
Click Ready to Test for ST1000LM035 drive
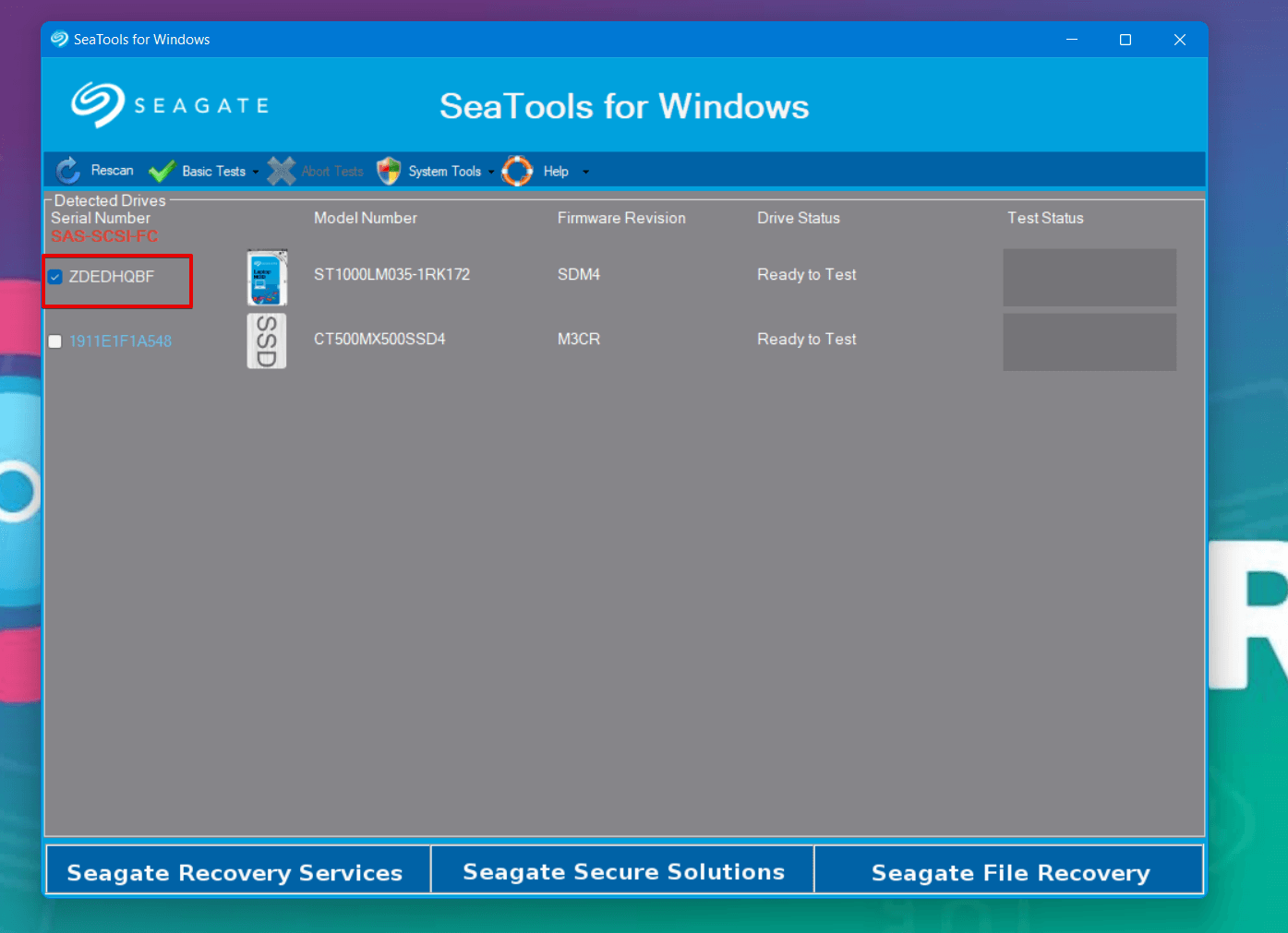pyautogui.click(x=807, y=275)
